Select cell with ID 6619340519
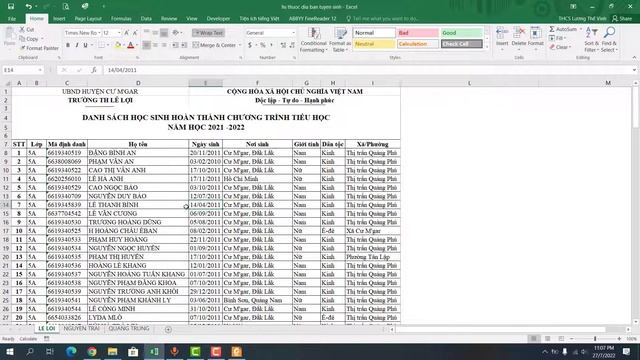The height and width of the screenshot is (360, 640). tap(67, 153)
